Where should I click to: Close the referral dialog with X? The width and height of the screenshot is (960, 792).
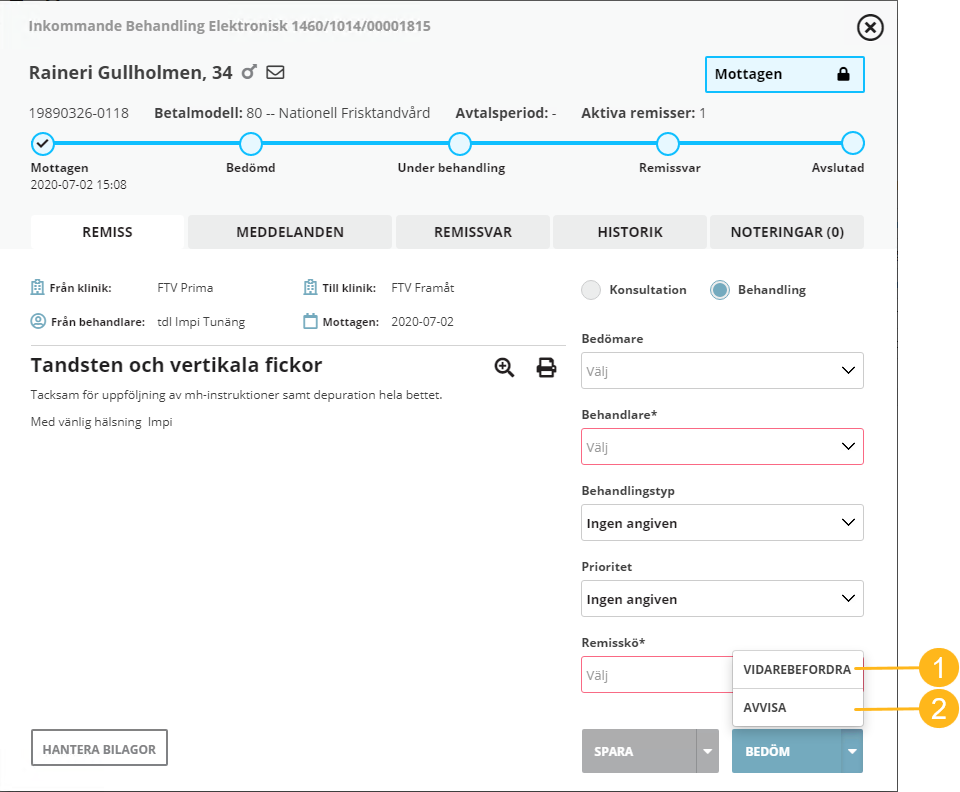(x=870, y=28)
